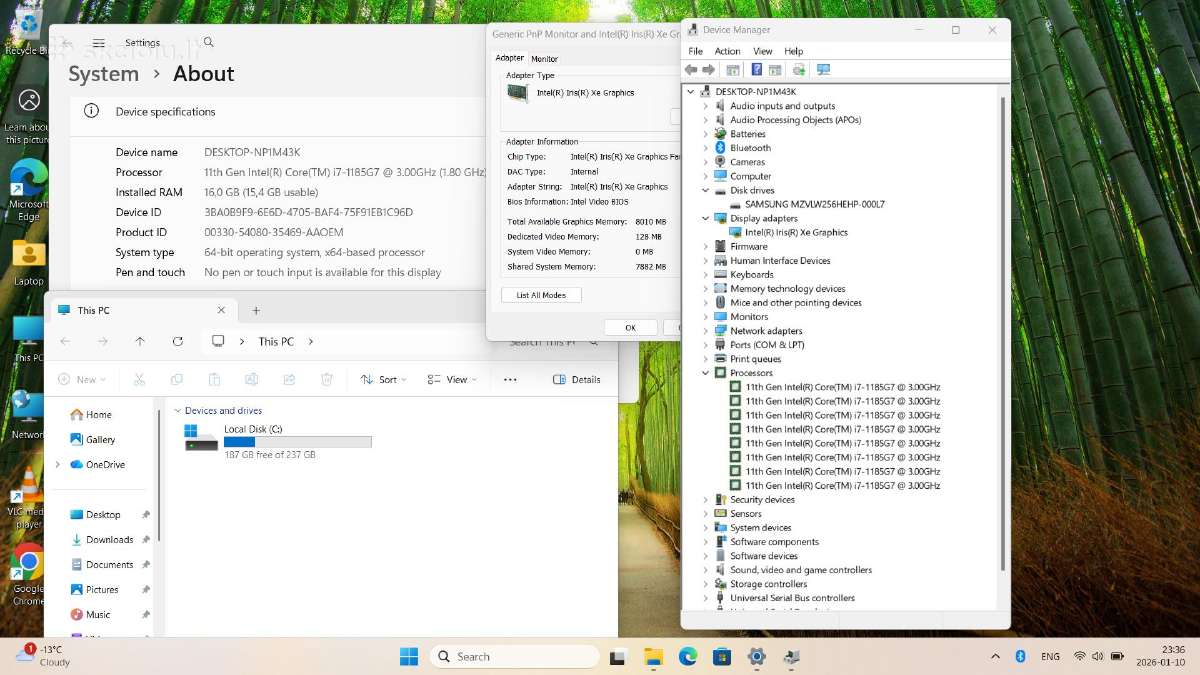Image resolution: width=1200 pixels, height=675 pixels.
Task: Collapse the Devices and drives group
Action: click(x=178, y=410)
